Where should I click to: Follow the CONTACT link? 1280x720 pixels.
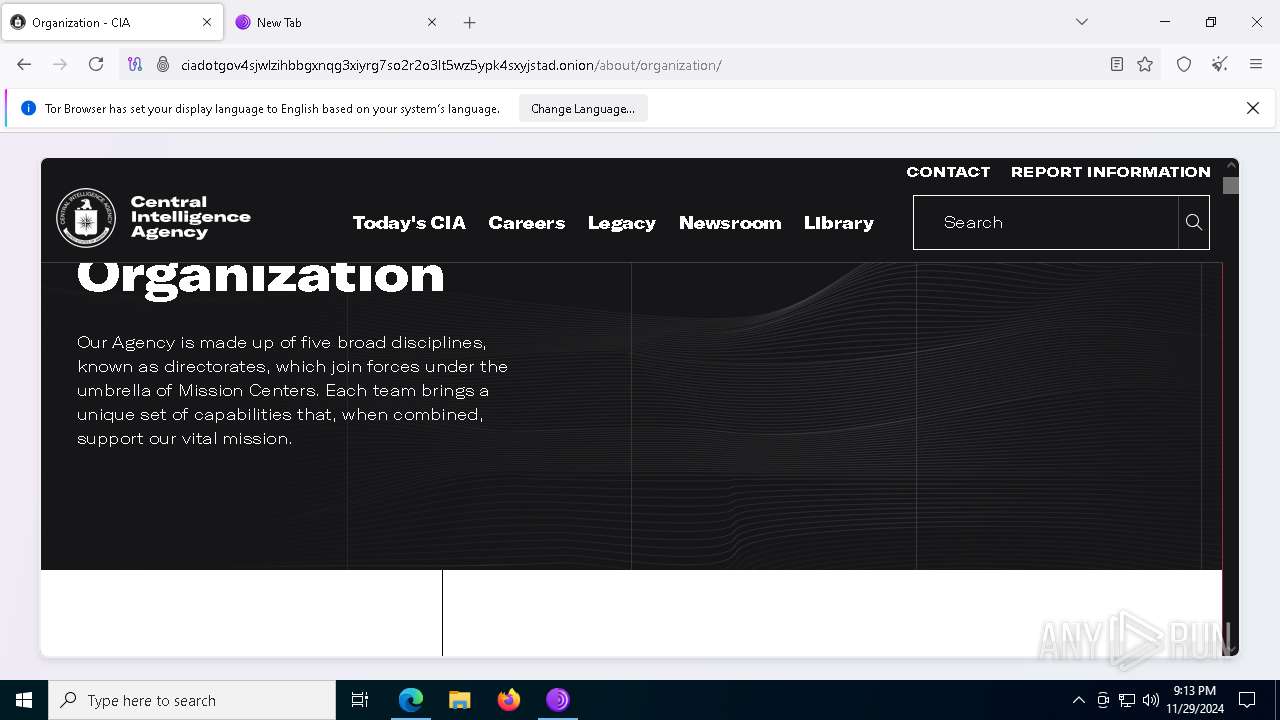coord(948,172)
